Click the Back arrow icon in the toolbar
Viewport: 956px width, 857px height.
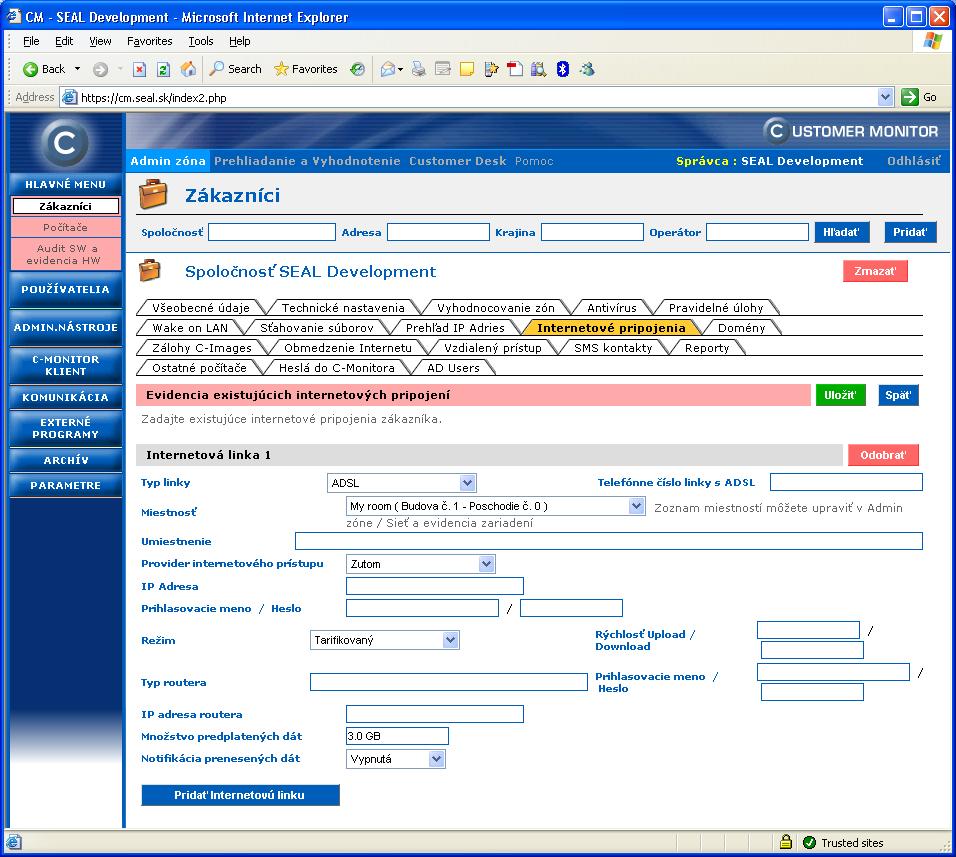tap(30, 69)
